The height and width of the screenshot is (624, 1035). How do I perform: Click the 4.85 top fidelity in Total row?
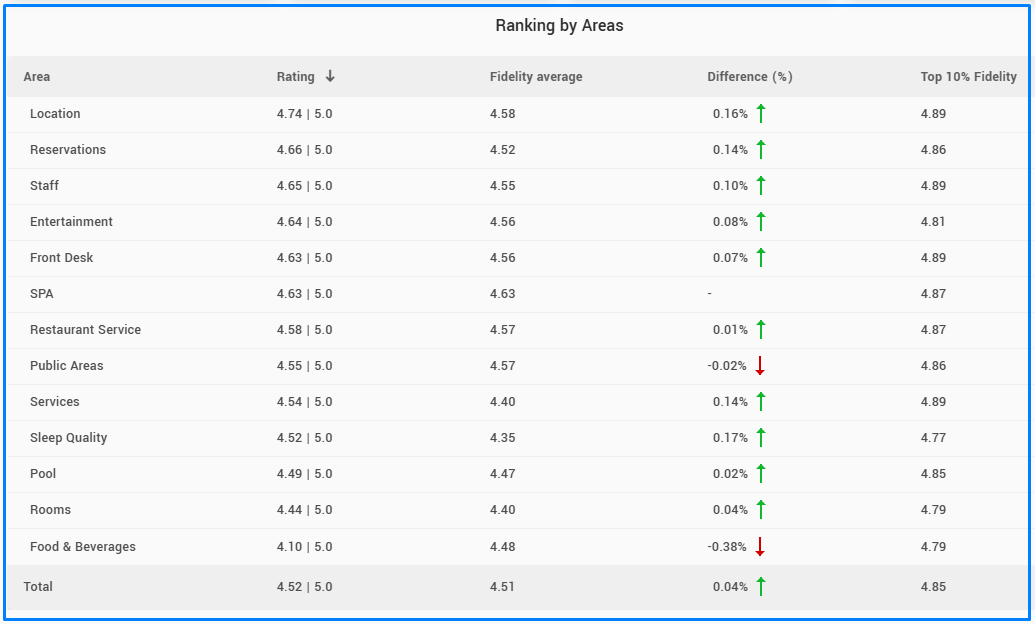pos(933,586)
